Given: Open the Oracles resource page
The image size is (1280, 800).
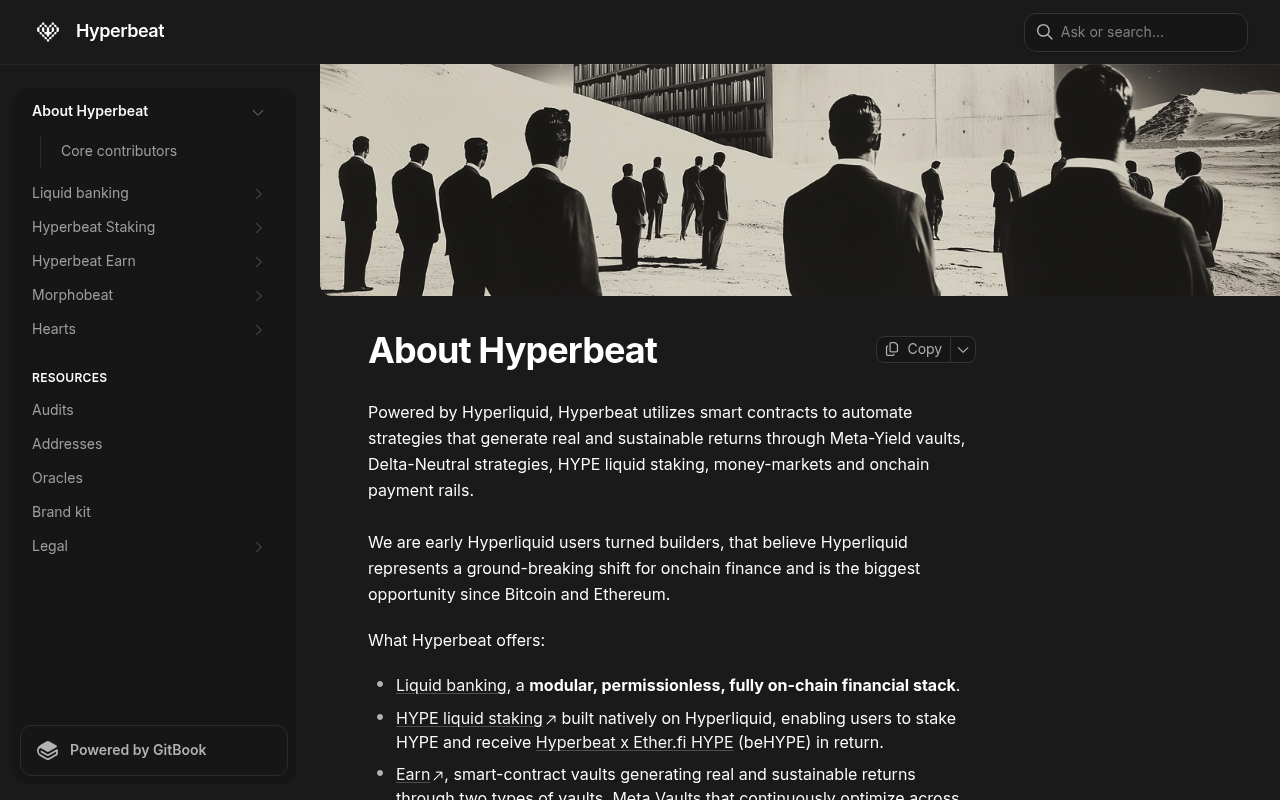Looking at the screenshot, I should pyautogui.click(x=57, y=478).
